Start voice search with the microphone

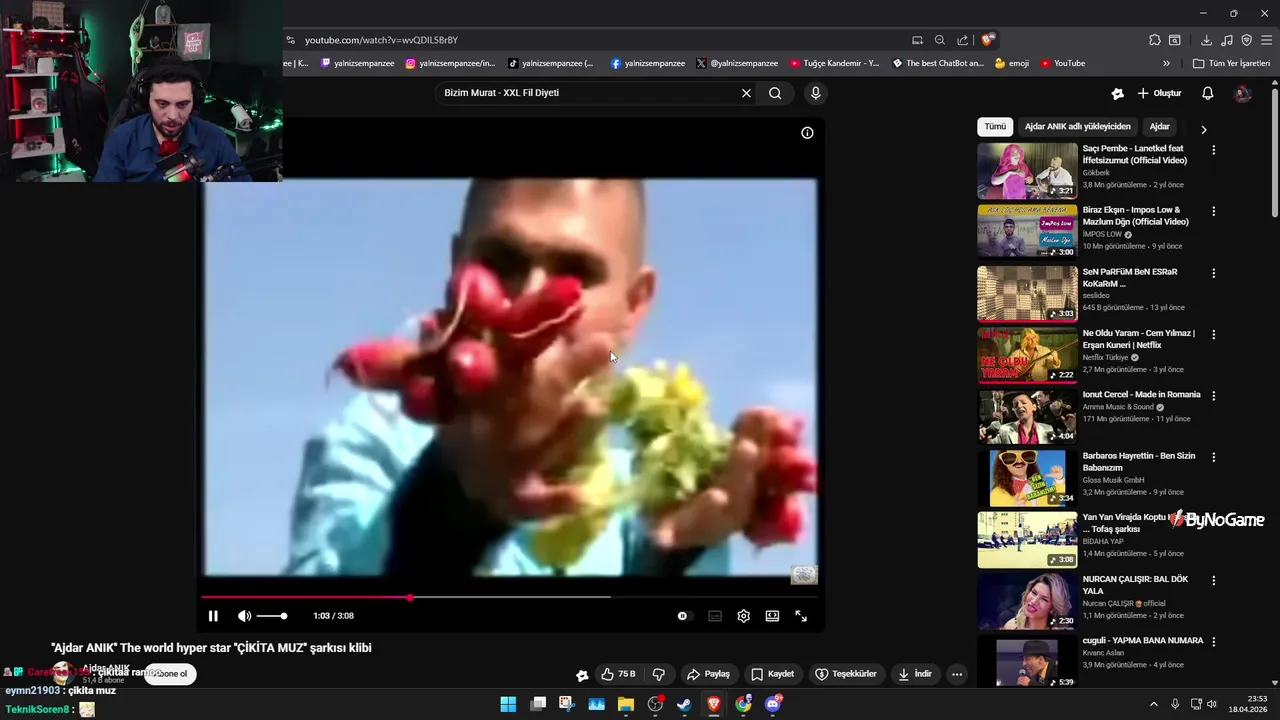[815, 93]
